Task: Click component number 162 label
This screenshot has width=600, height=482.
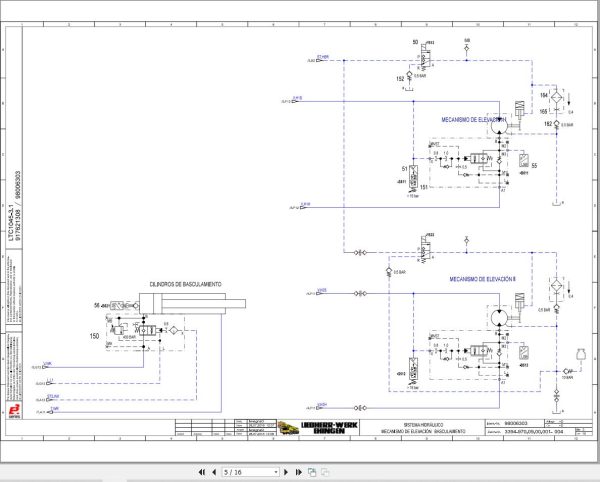Action: 548,124
